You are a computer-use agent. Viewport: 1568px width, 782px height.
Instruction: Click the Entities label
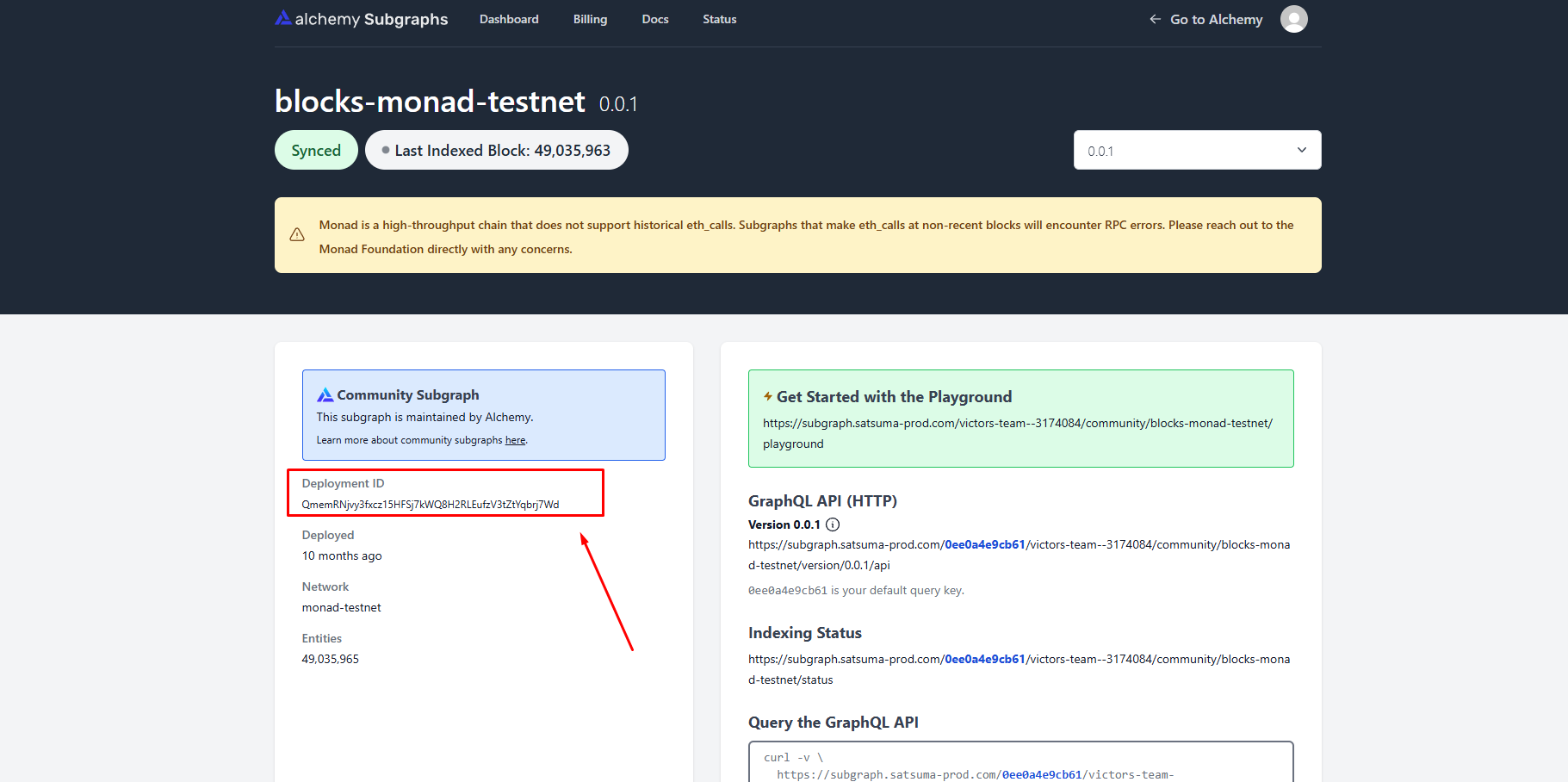tap(322, 638)
